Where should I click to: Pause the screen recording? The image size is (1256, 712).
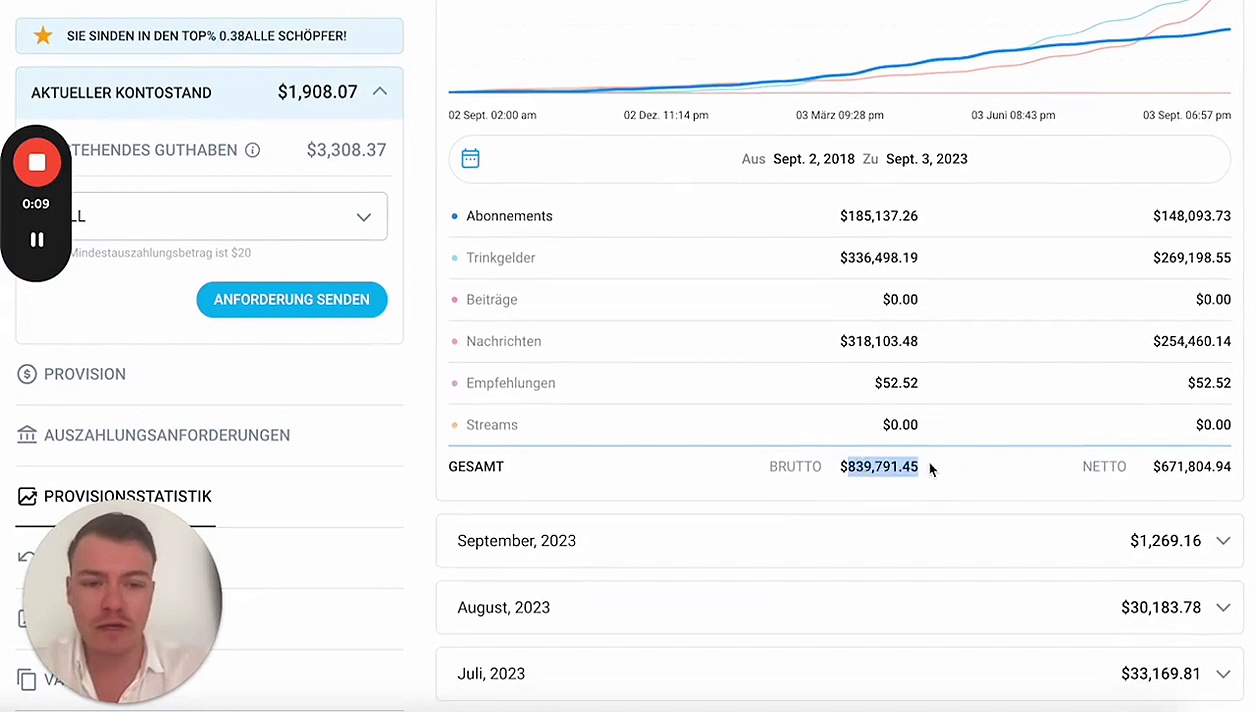click(37, 239)
